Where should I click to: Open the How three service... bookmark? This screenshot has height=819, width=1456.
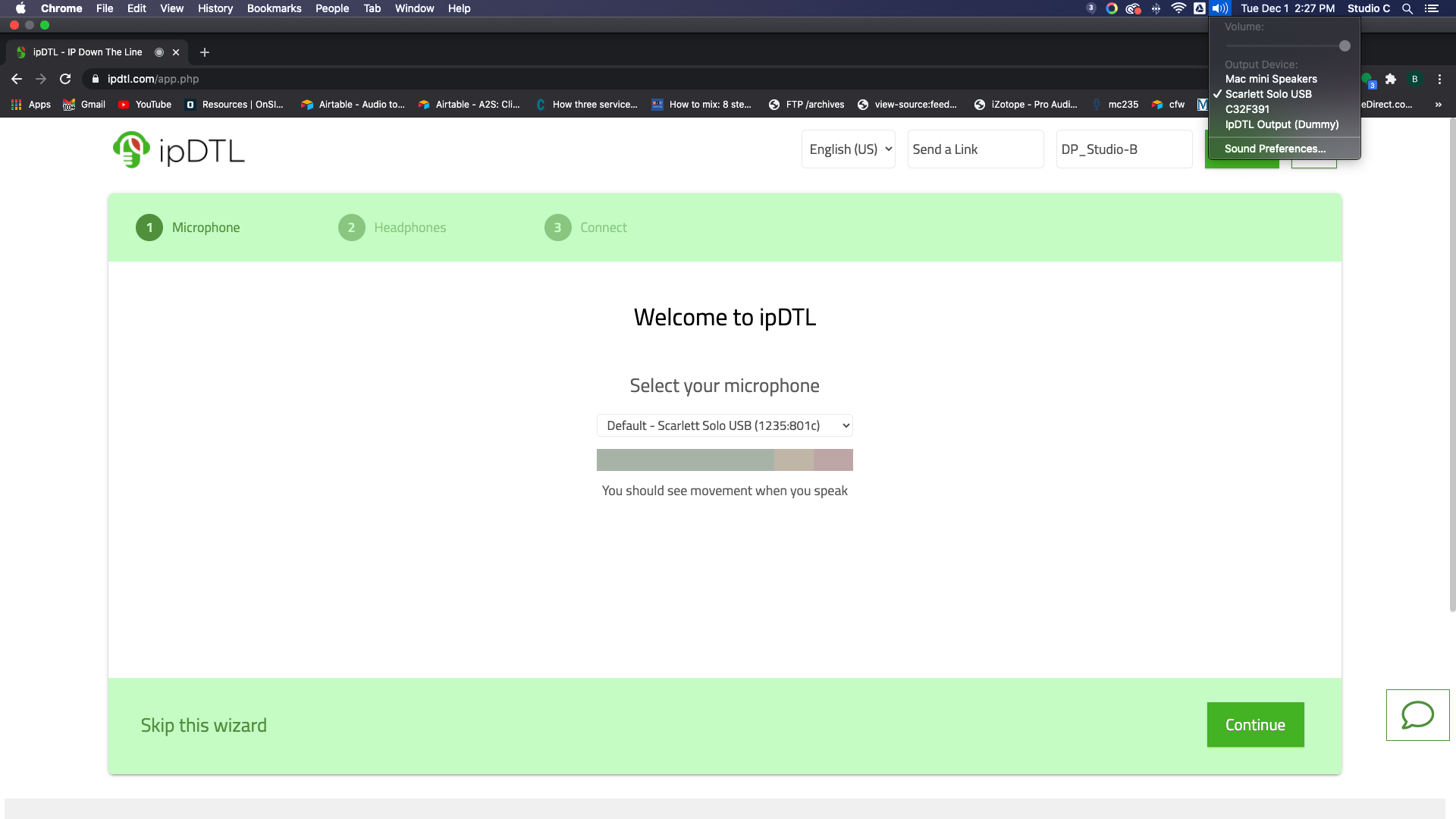click(x=586, y=105)
